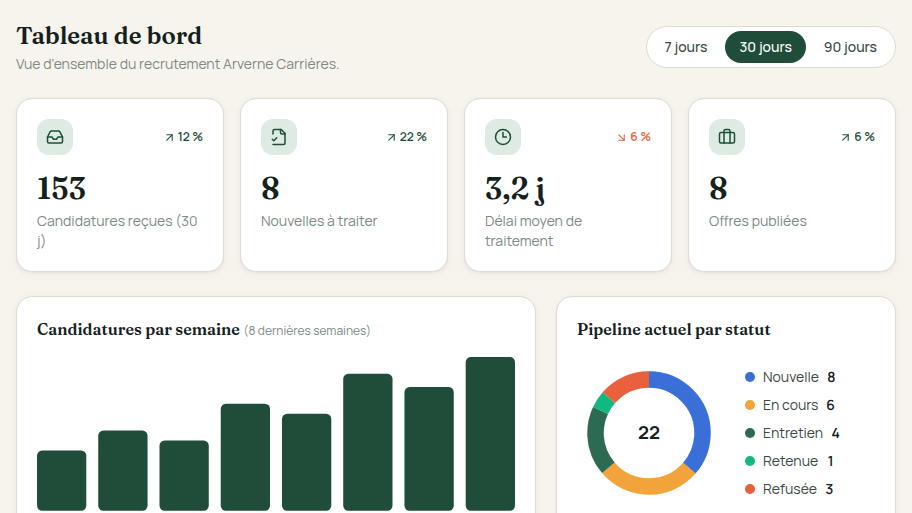Click the shortest first bar in weekly chart

[x=62, y=480]
